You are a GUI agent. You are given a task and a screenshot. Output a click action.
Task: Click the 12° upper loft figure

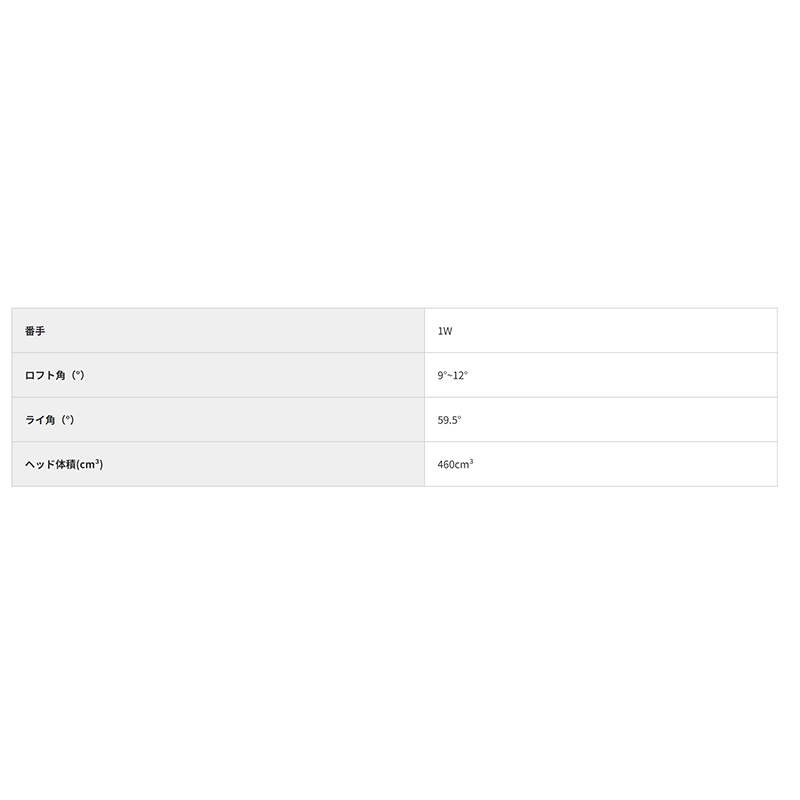460,375
